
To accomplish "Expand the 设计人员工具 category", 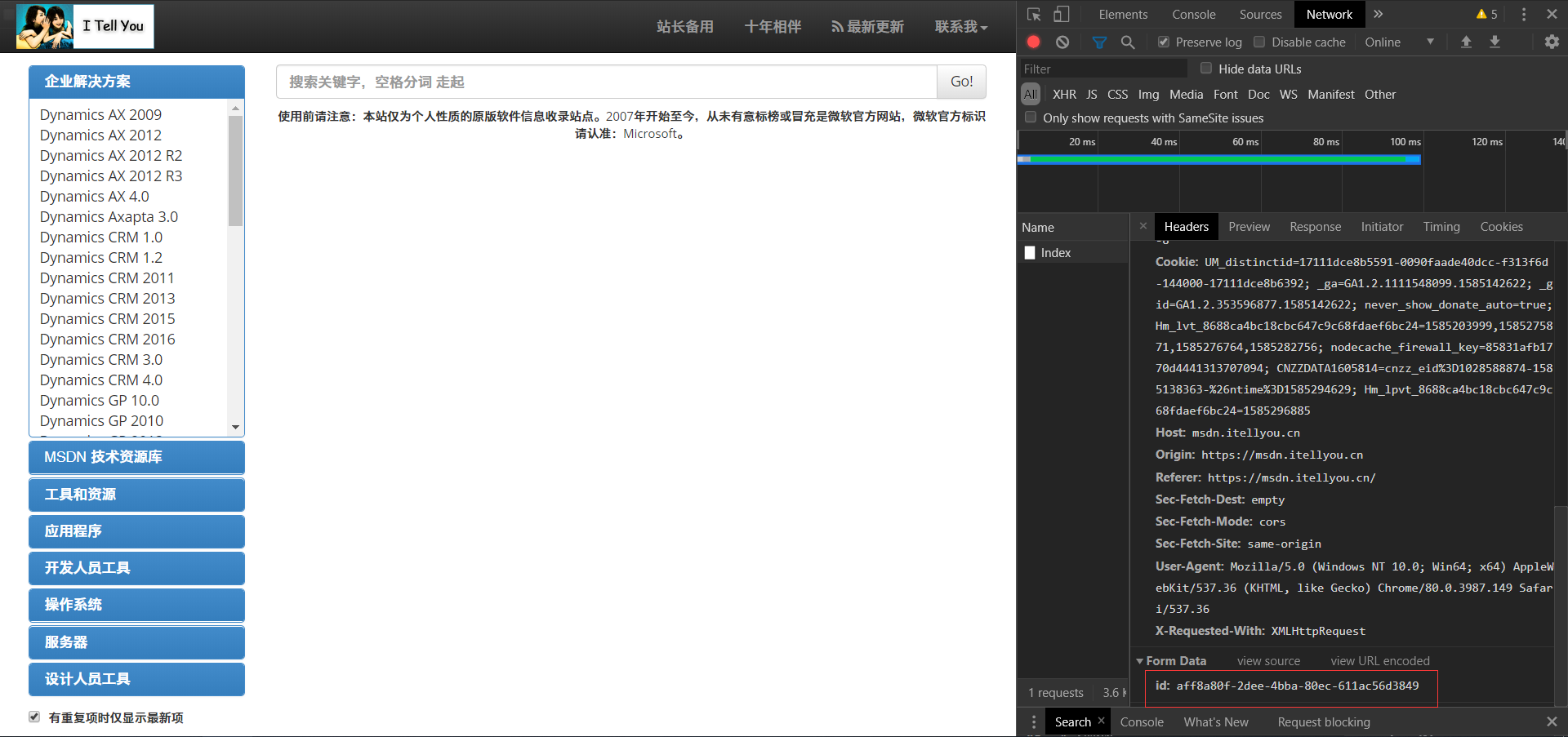I will pyautogui.click(x=136, y=679).
